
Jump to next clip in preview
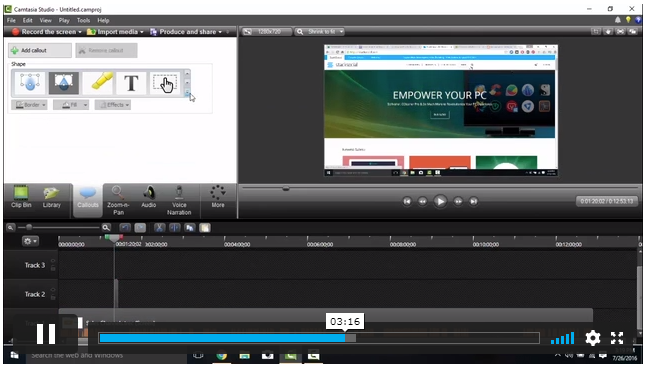pyautogui.click(x=473, y=201)
